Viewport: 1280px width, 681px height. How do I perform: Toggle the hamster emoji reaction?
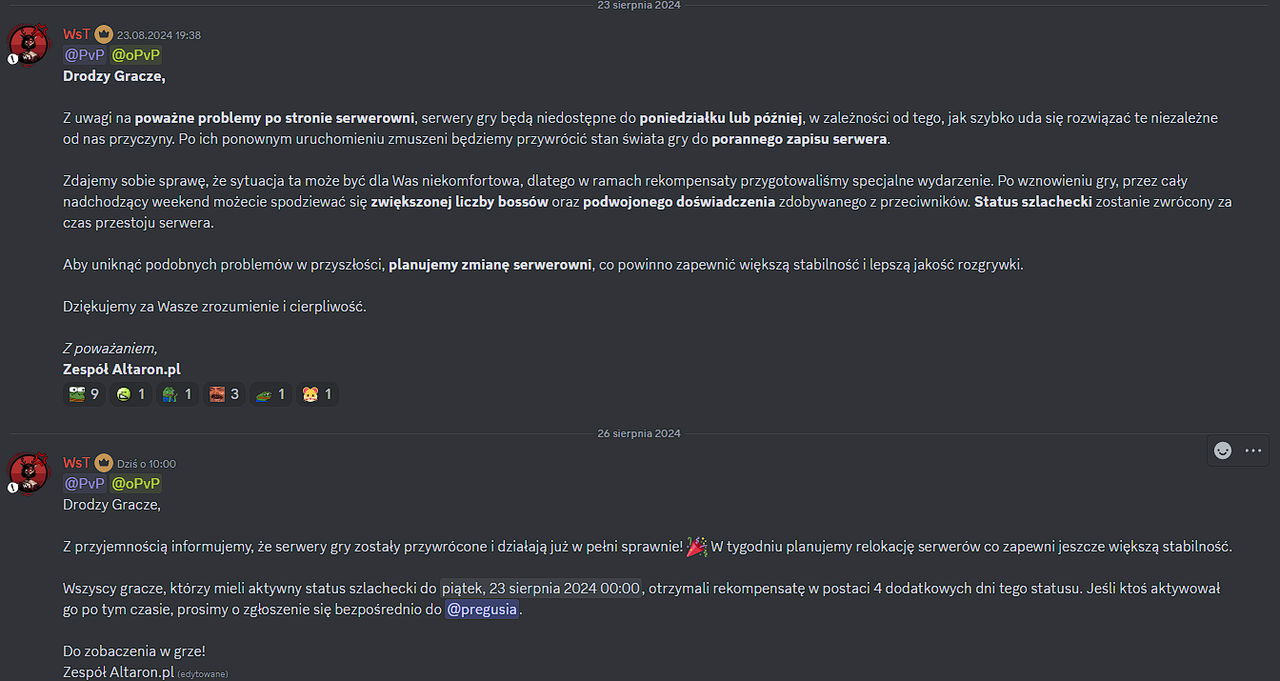317,394
